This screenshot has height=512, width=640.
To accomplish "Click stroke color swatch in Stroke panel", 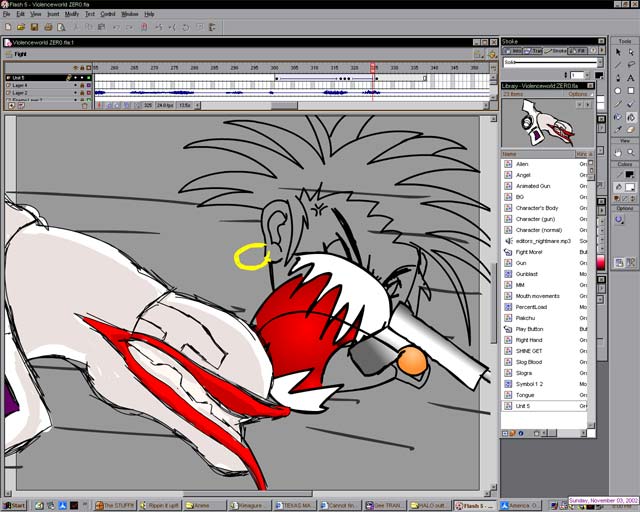I will click(599, 75).
